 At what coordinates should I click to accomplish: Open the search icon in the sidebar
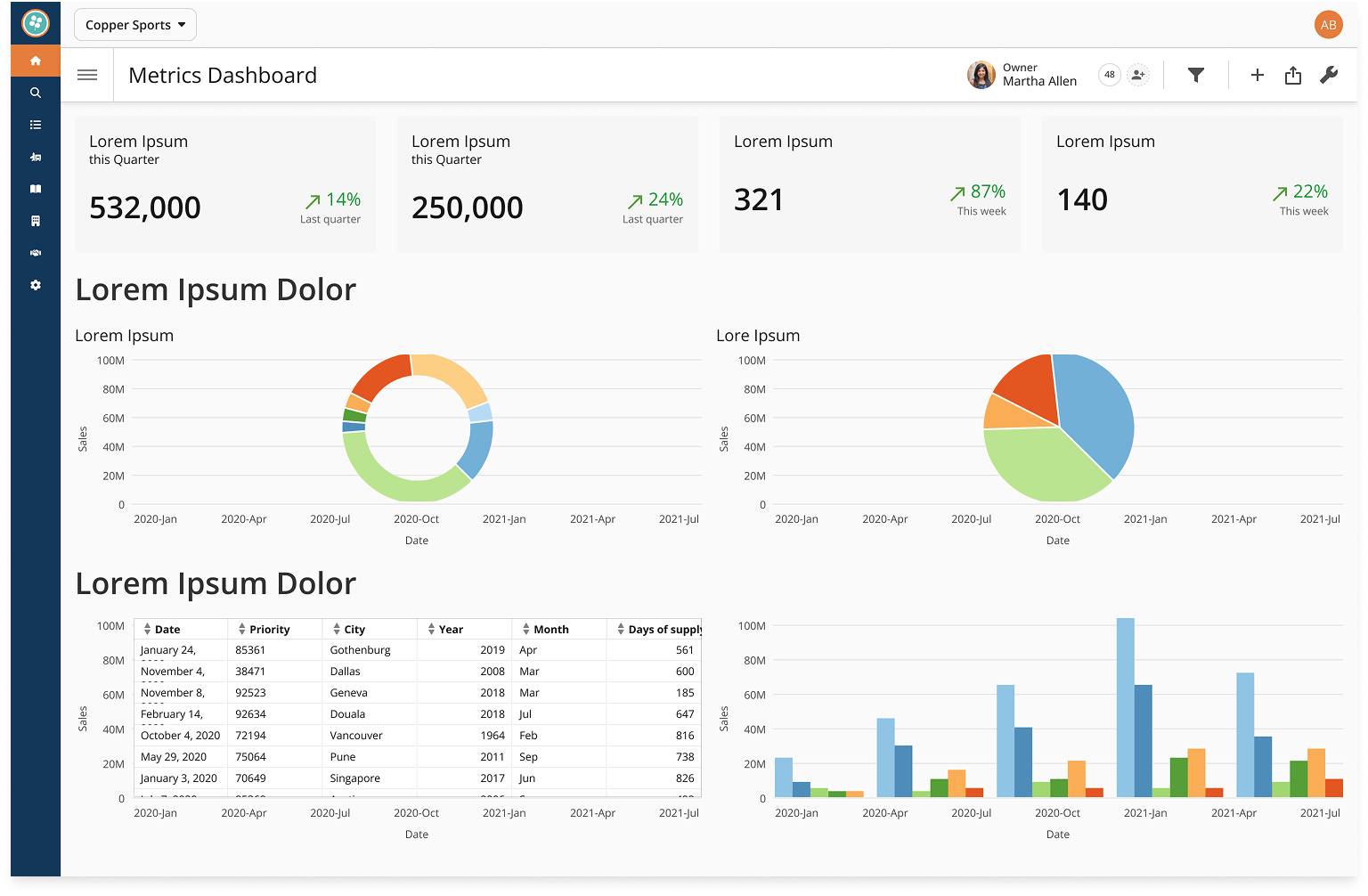coord(36,93)
